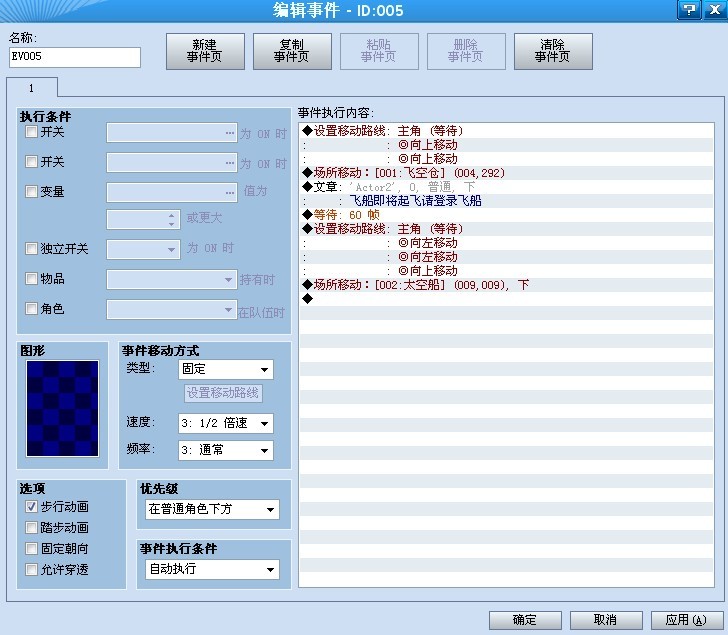The width and height of the screenshot is (728, 635).
Task: Uncheck the 步行动画 option
Action: 31,506
